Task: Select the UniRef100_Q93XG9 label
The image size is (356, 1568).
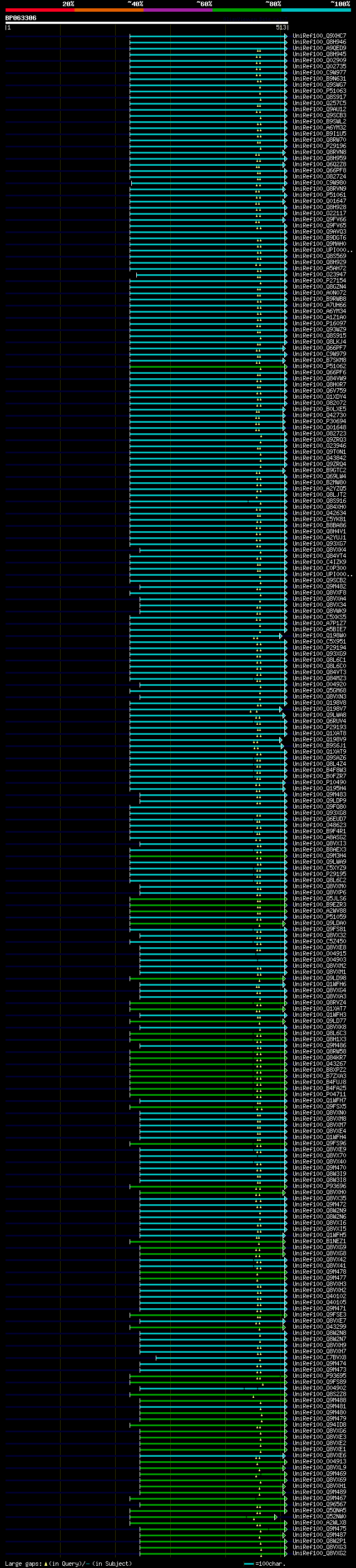Action: pyautogui.click(x=319, y=654)
